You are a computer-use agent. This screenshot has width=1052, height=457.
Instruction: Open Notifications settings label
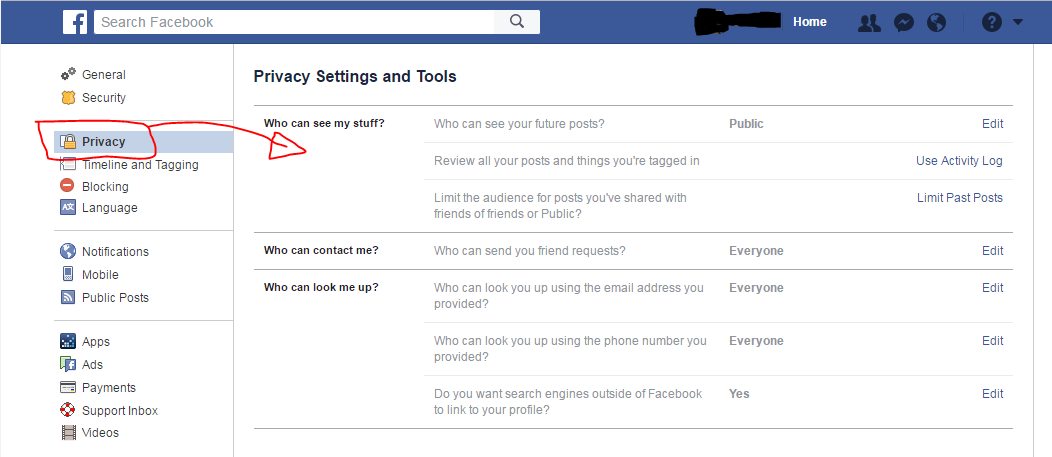tap(115, 252)
